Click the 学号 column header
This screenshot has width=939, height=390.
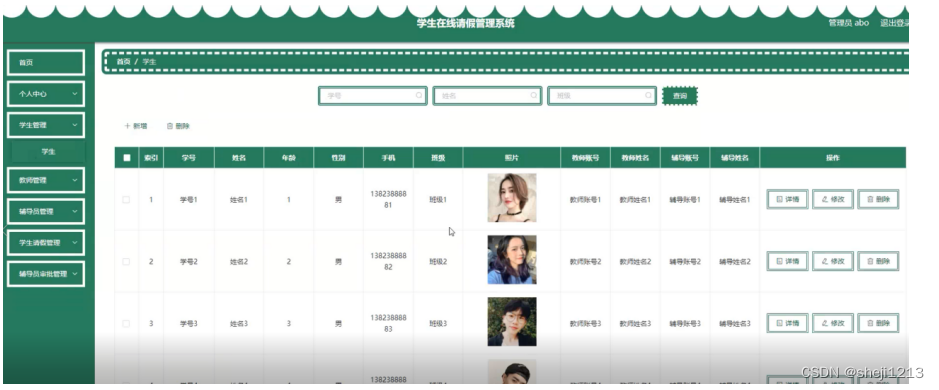coord(189,158)
